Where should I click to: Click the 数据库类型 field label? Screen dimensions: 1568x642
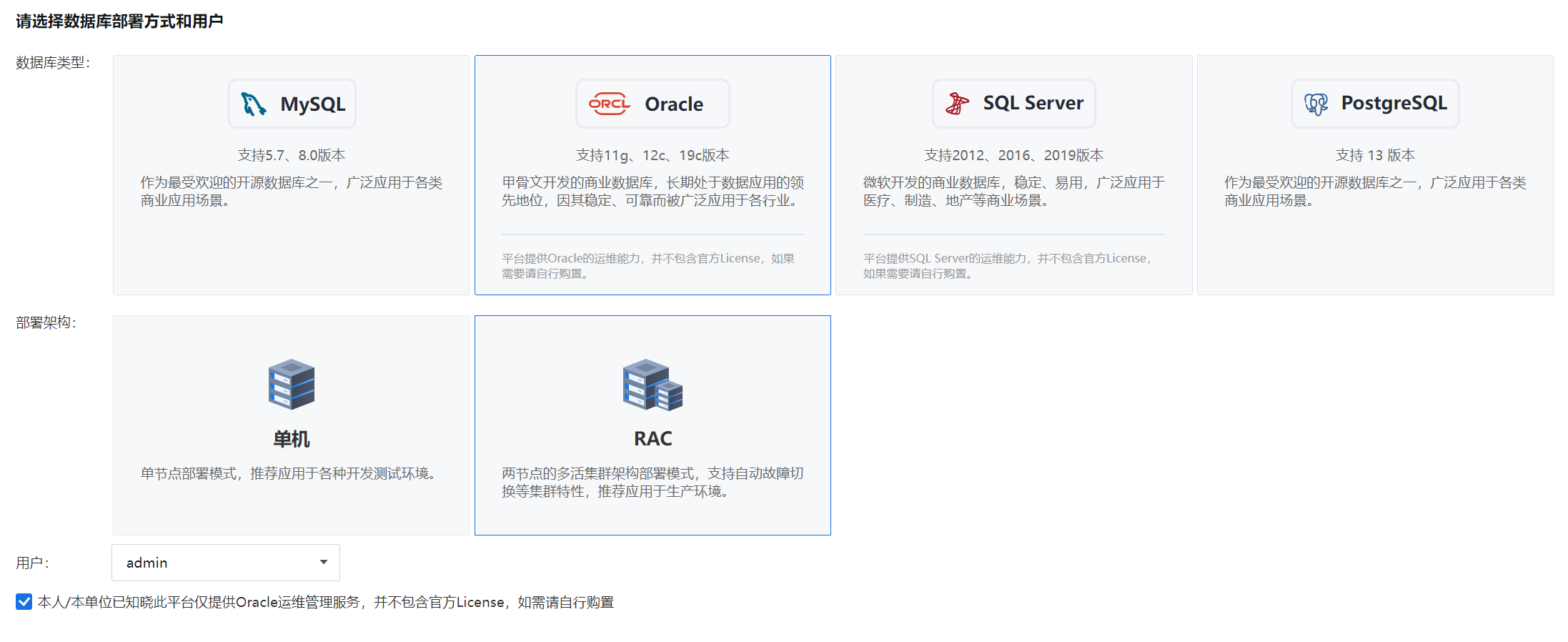pyautogui.click(x=53, y=63)
